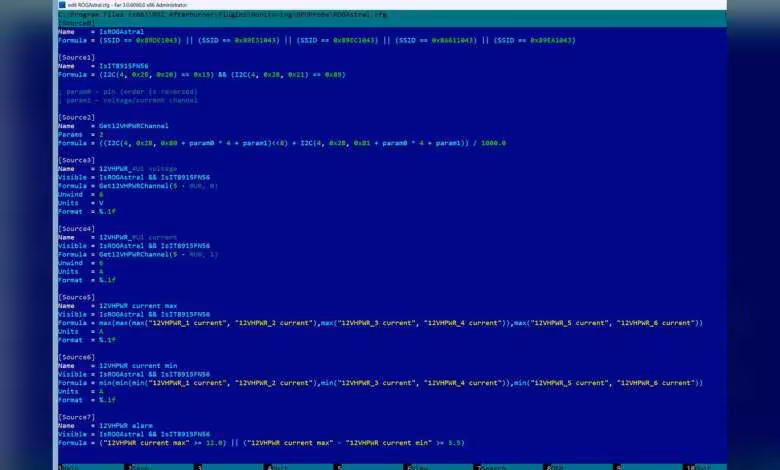Click the Name = 12VHPWR current max line
Viewport: 780px width, 470px height.
(x=117, y=306)
